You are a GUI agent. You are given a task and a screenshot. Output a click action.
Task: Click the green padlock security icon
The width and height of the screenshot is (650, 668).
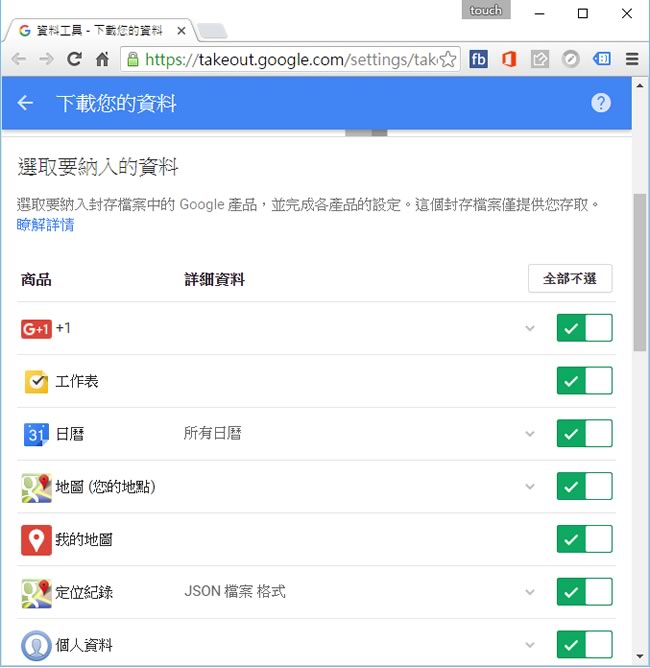(x=133, y=59)
